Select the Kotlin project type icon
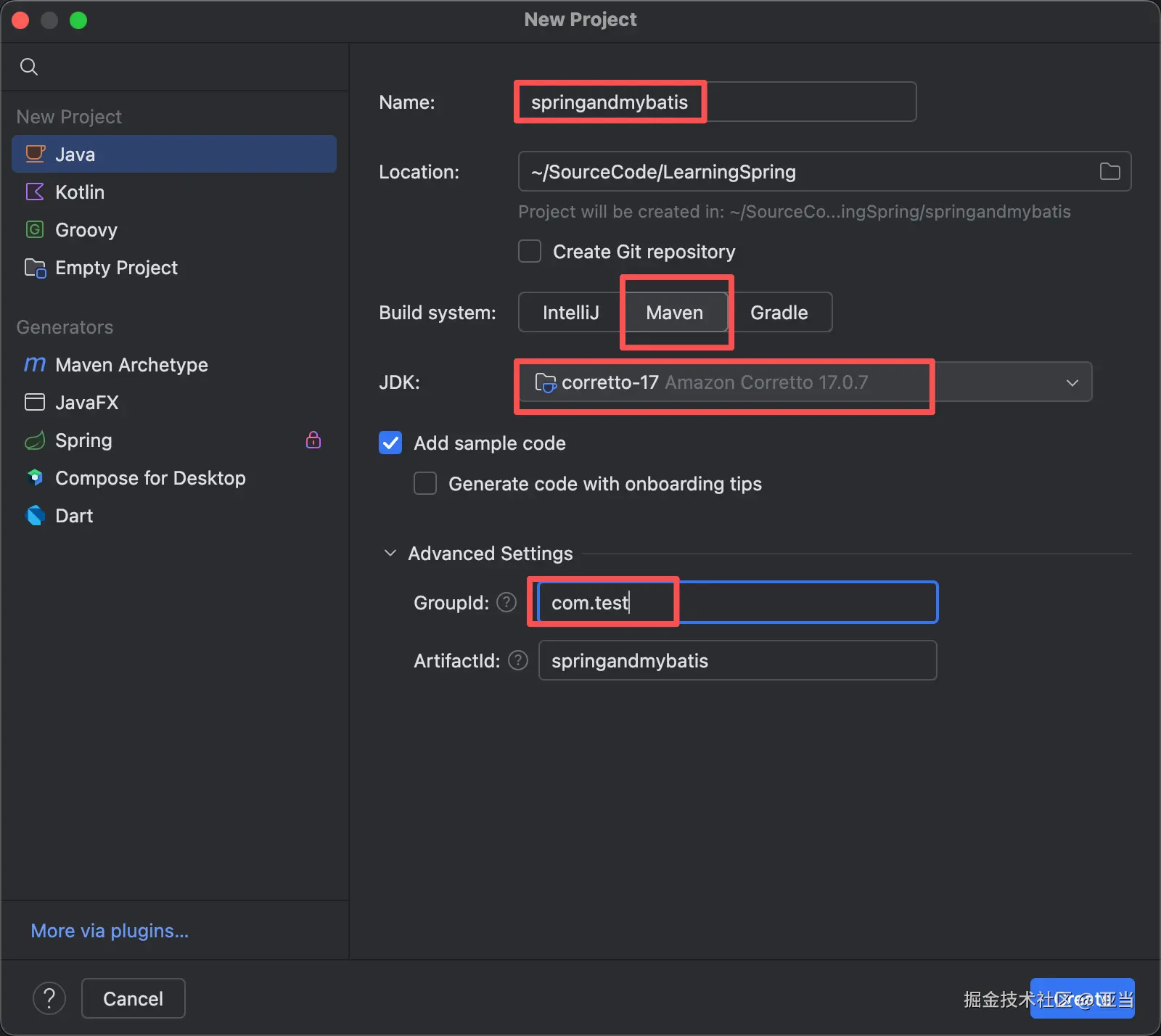 pos(35,192)
